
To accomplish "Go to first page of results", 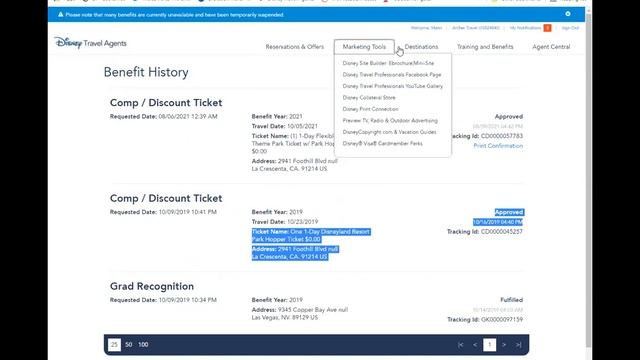I will pos(460,345).
